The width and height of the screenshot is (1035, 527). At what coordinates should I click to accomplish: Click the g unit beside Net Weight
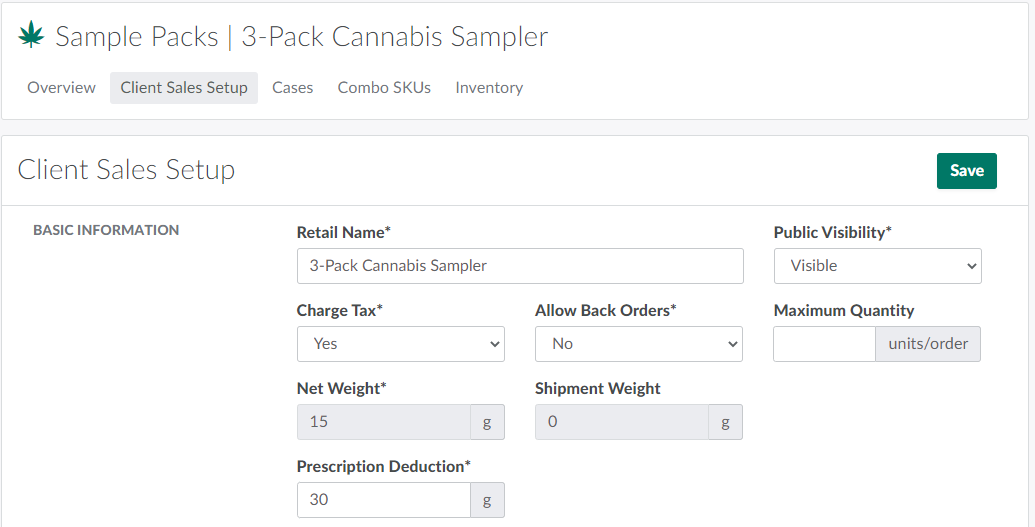click(x=487, y=422)
